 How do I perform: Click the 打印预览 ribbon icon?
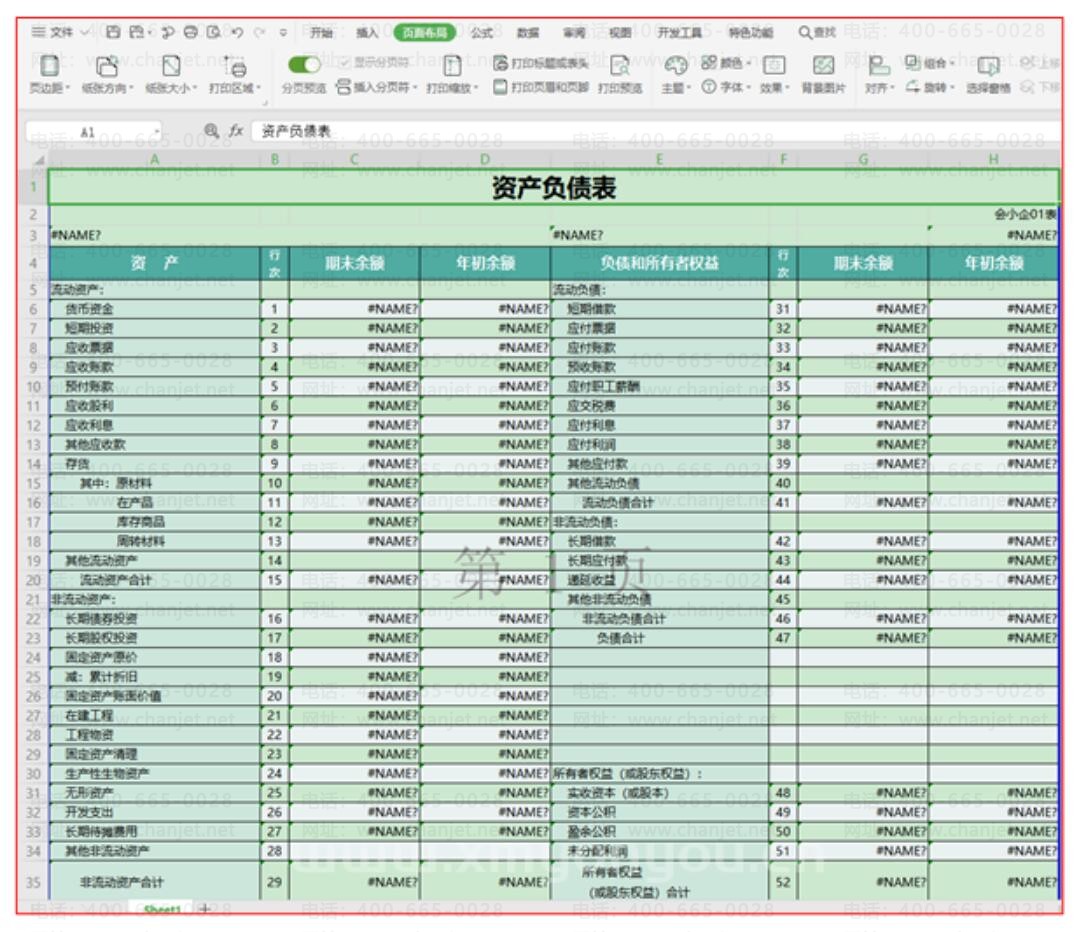620,75
